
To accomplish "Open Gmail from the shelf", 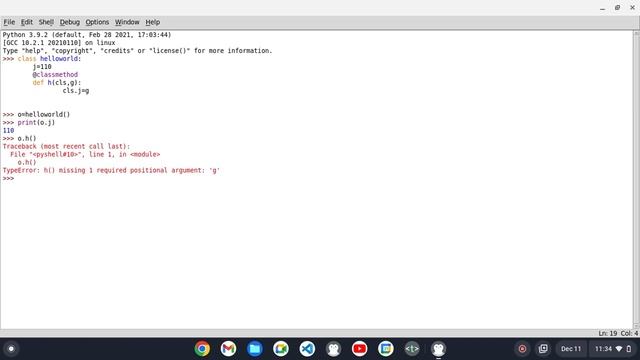I will click(x=228, y=349).
